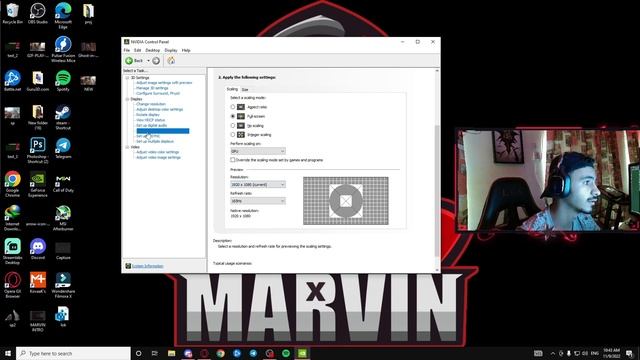Screen dimensions: 640x360
Task: Open Wondershare Filmora X desktop icon
Action: point(63,285)
